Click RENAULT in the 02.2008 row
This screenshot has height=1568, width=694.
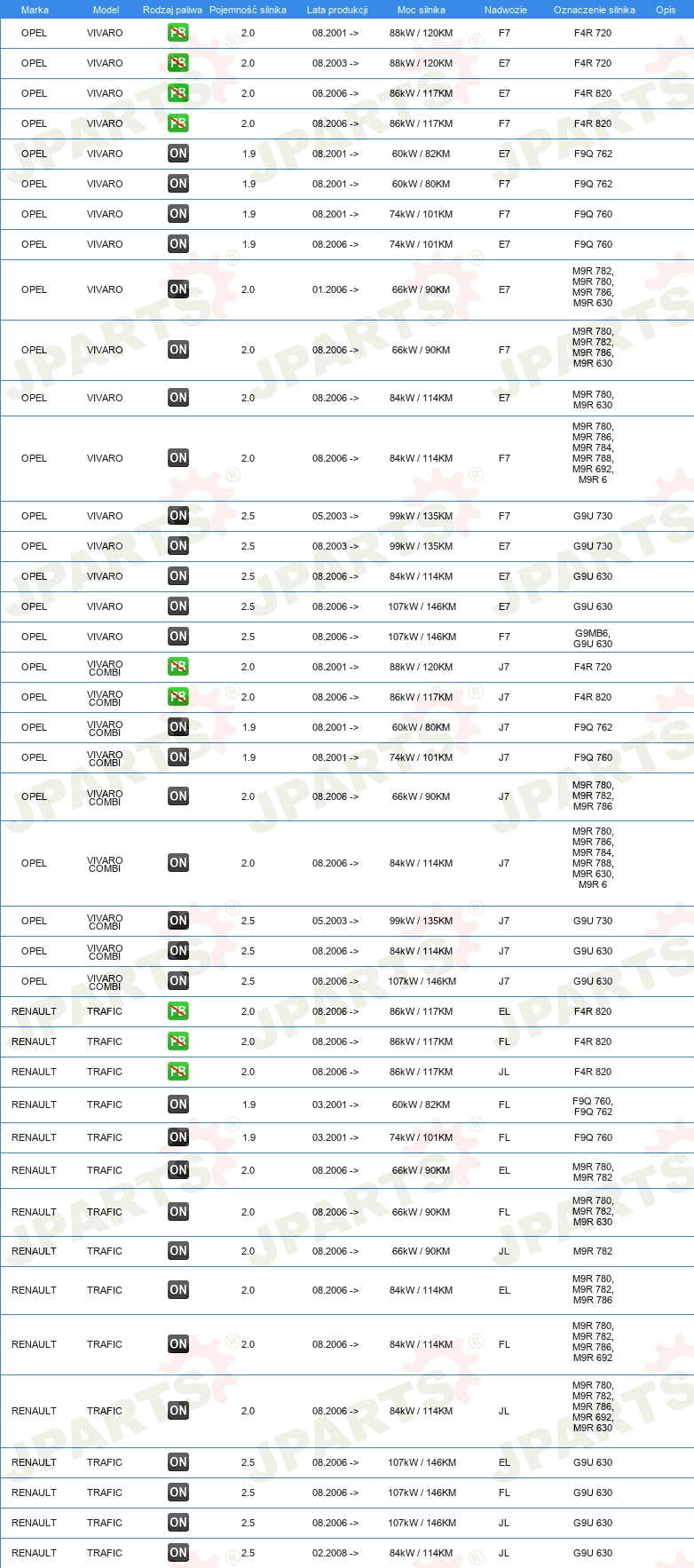34,1553
